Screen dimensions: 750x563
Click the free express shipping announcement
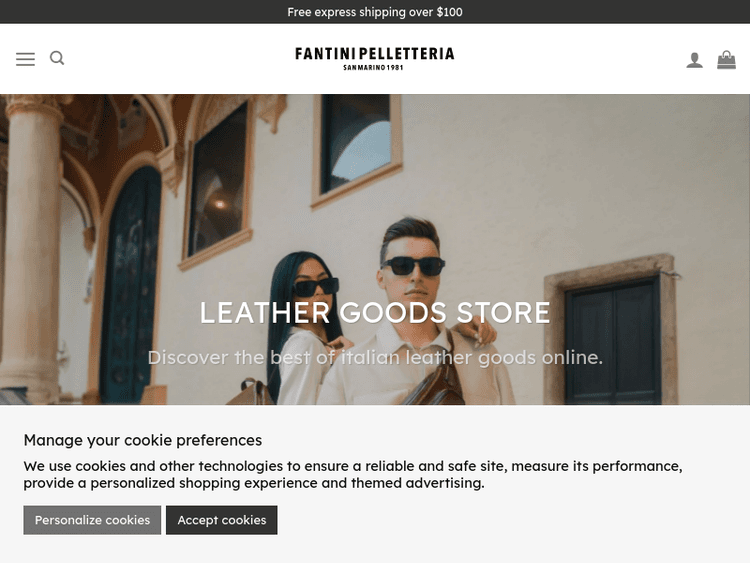click(375, 12)
